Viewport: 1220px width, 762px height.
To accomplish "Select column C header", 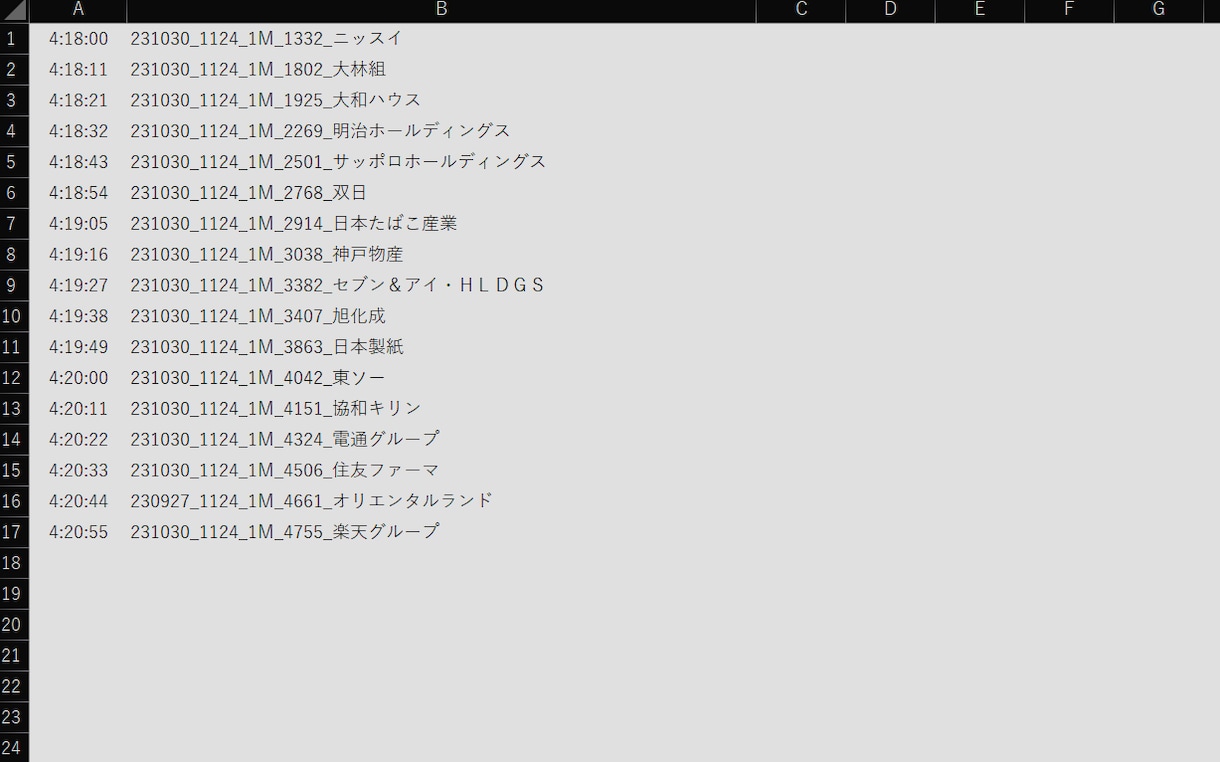I will pyautogui.click(x=801, y=10).
